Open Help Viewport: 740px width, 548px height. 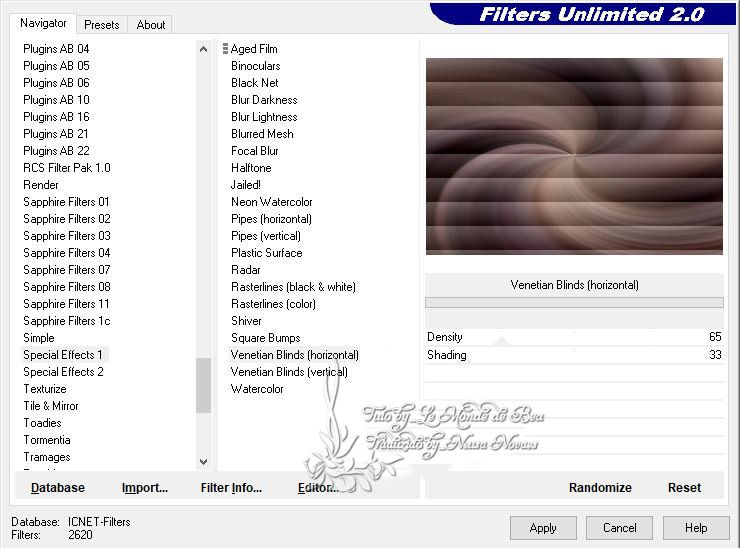[x=696, y=528]
